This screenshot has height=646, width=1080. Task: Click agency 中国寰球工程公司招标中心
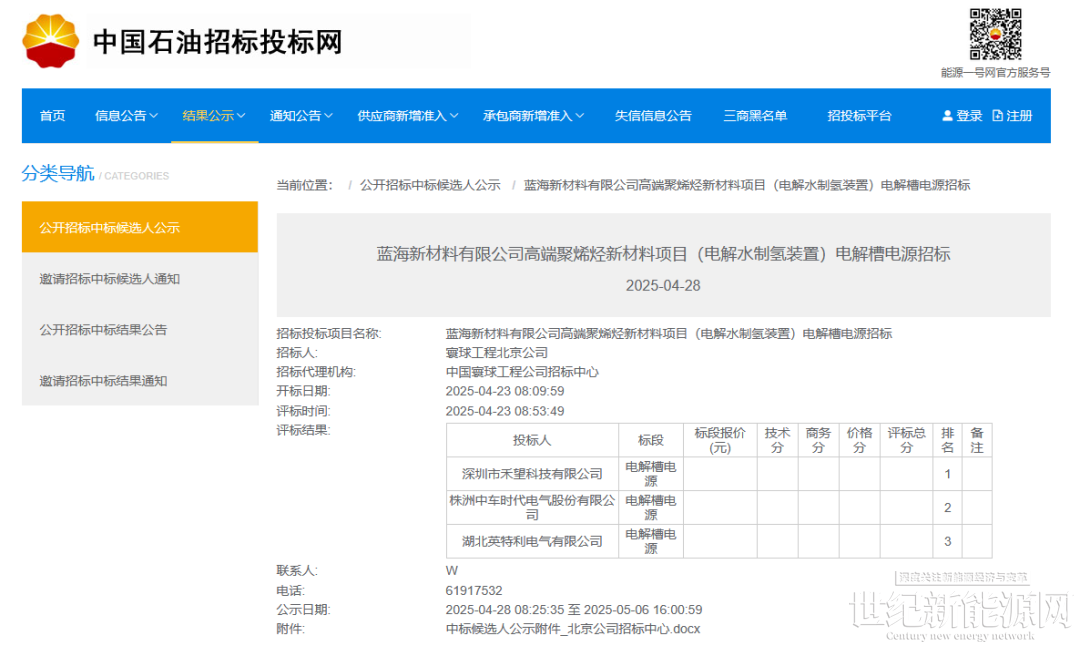522,372
